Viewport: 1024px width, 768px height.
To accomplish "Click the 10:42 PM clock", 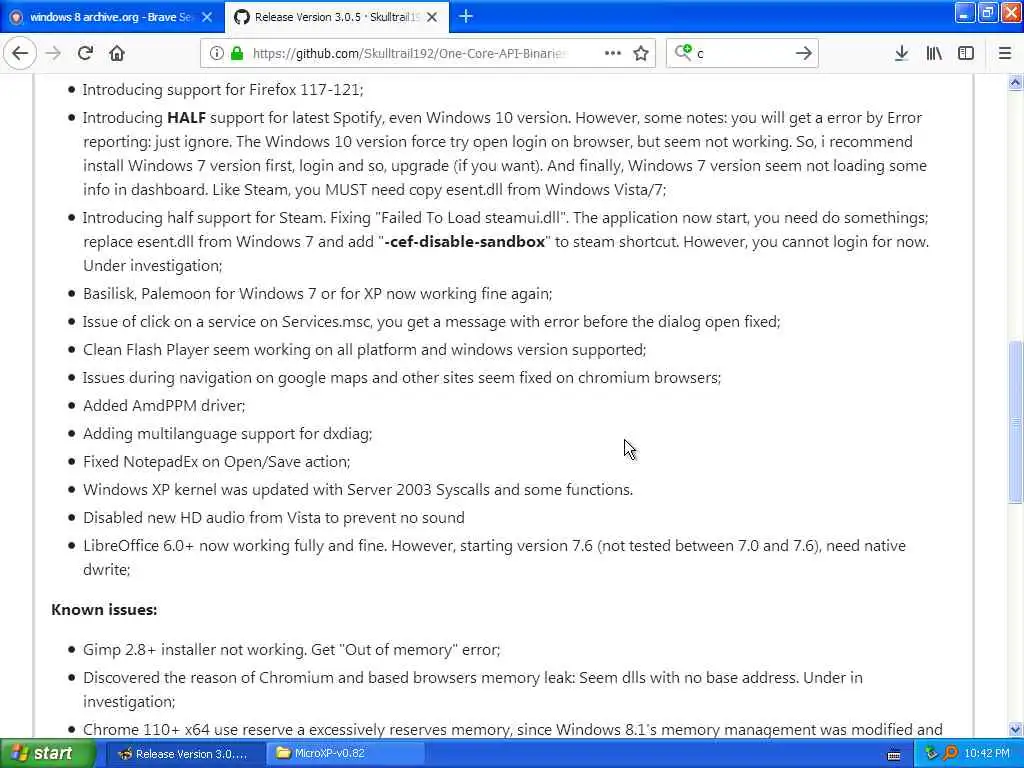I will [987, 754].
